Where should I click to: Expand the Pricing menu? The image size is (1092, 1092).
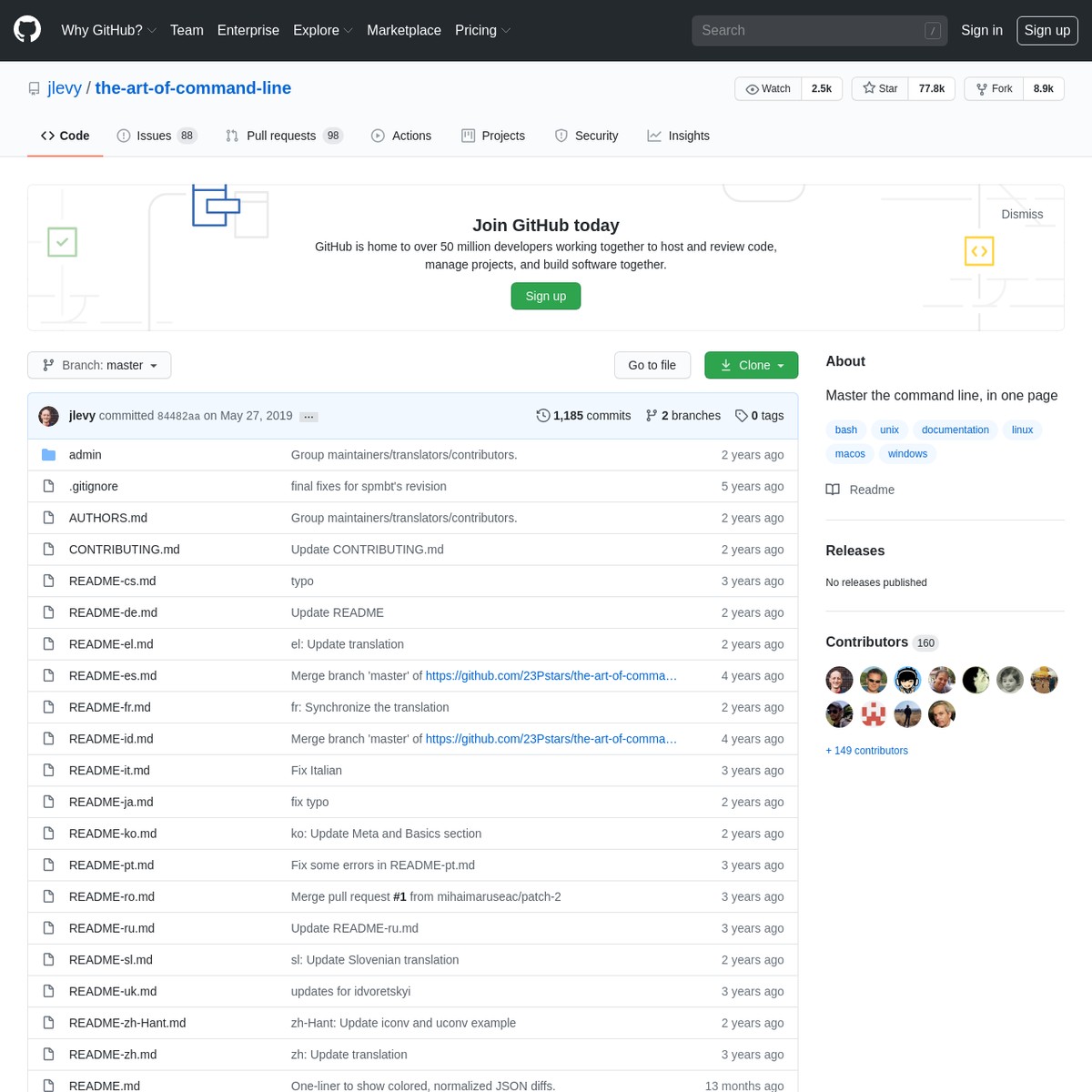482,30
